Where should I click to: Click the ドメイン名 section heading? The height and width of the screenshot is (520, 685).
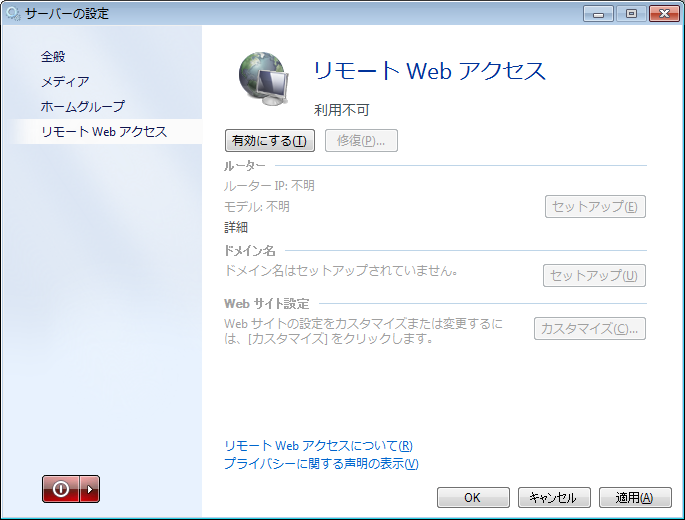(x=249, y=251)
